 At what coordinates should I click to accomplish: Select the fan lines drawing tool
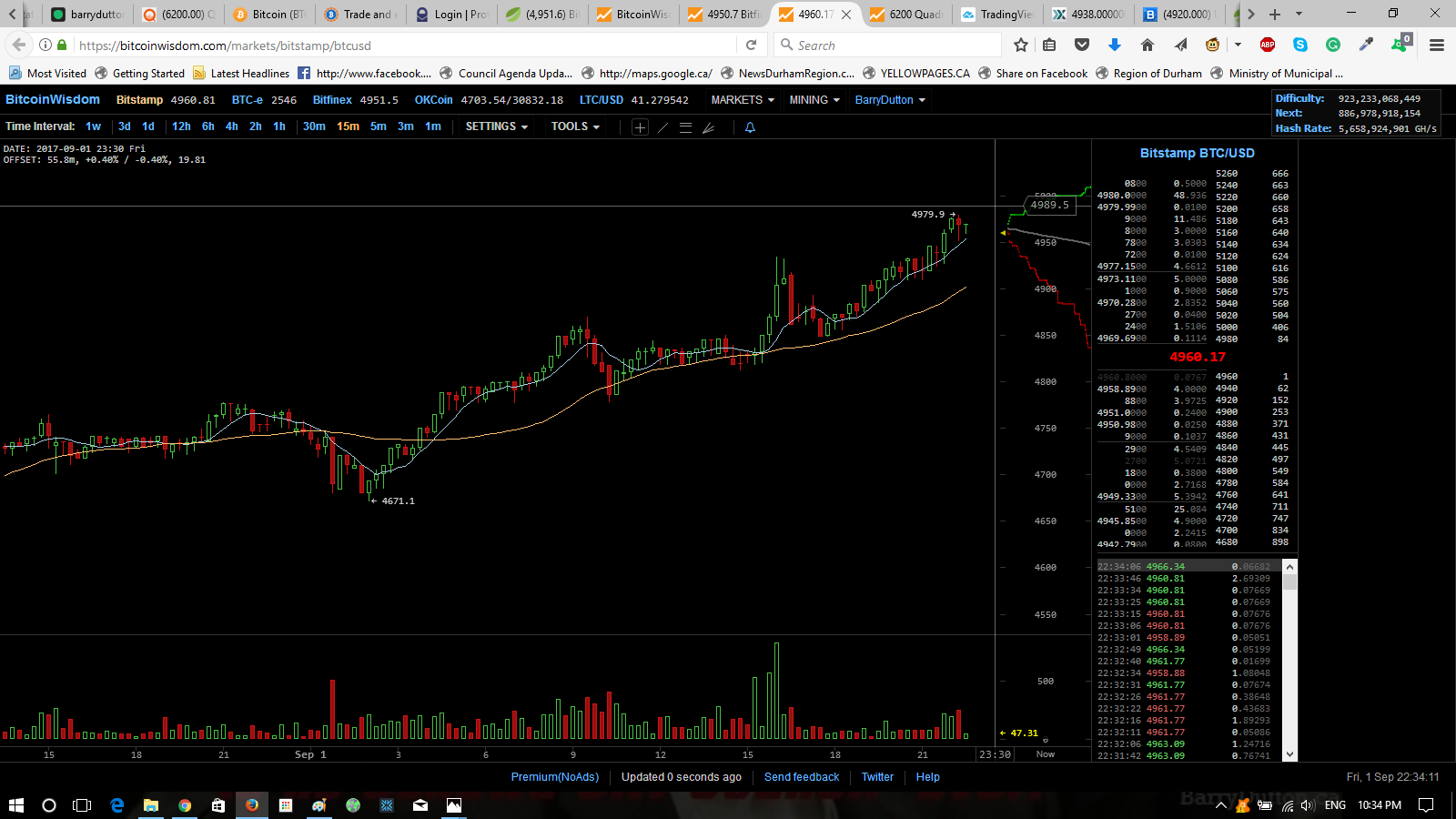pos(708,127)
